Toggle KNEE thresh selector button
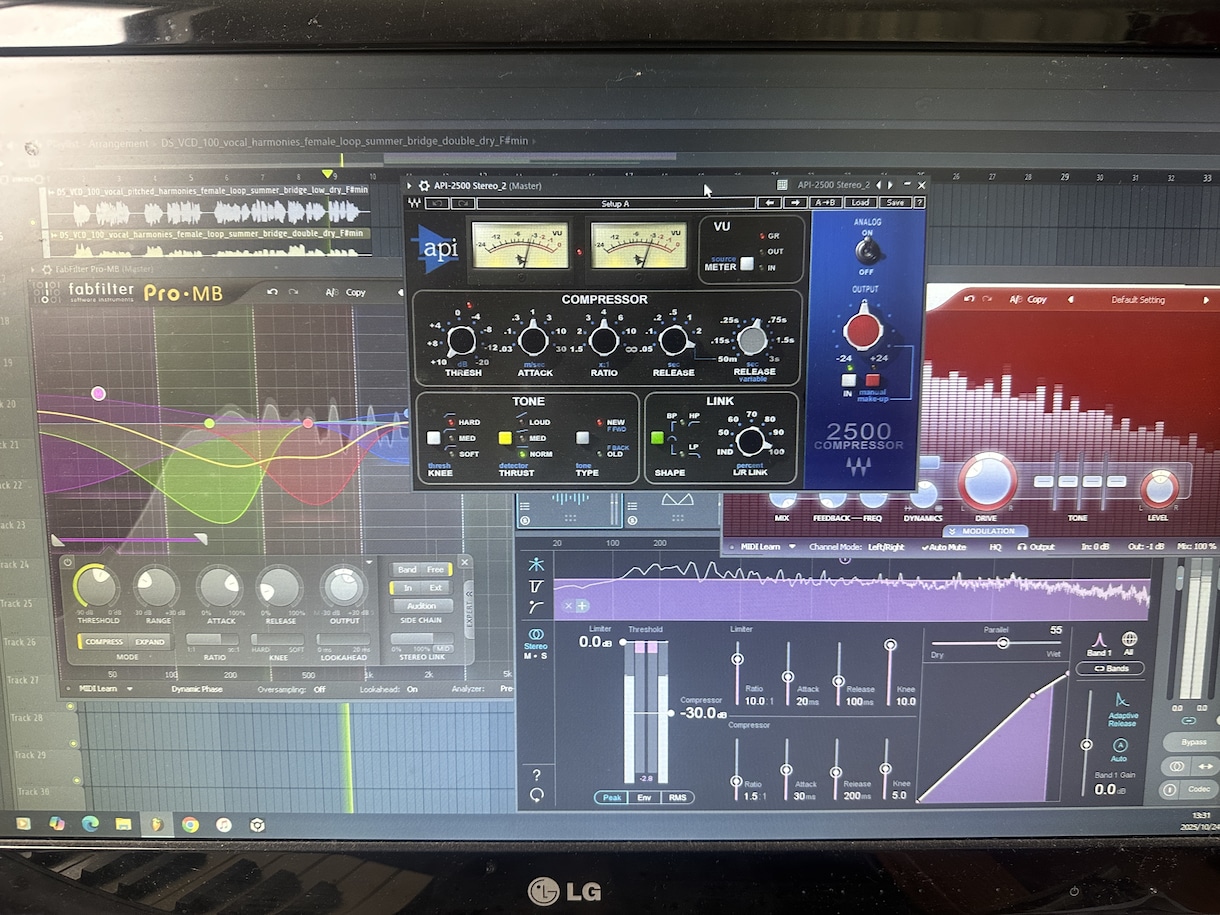Image resolution: width=1220 pixels, height=915 pixels. tap(434, 438)
